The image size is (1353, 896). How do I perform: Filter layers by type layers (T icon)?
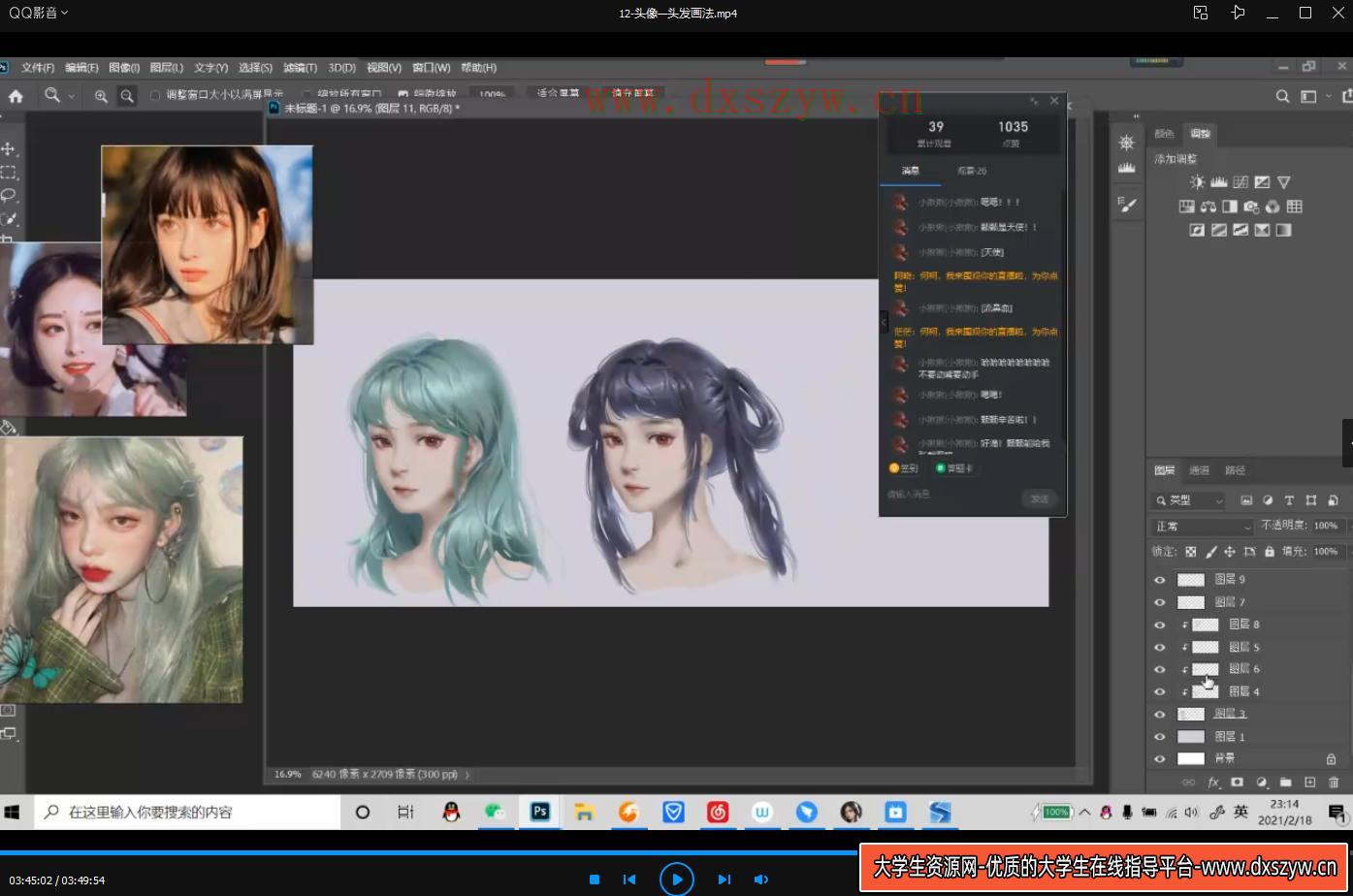pos(1289,500)
